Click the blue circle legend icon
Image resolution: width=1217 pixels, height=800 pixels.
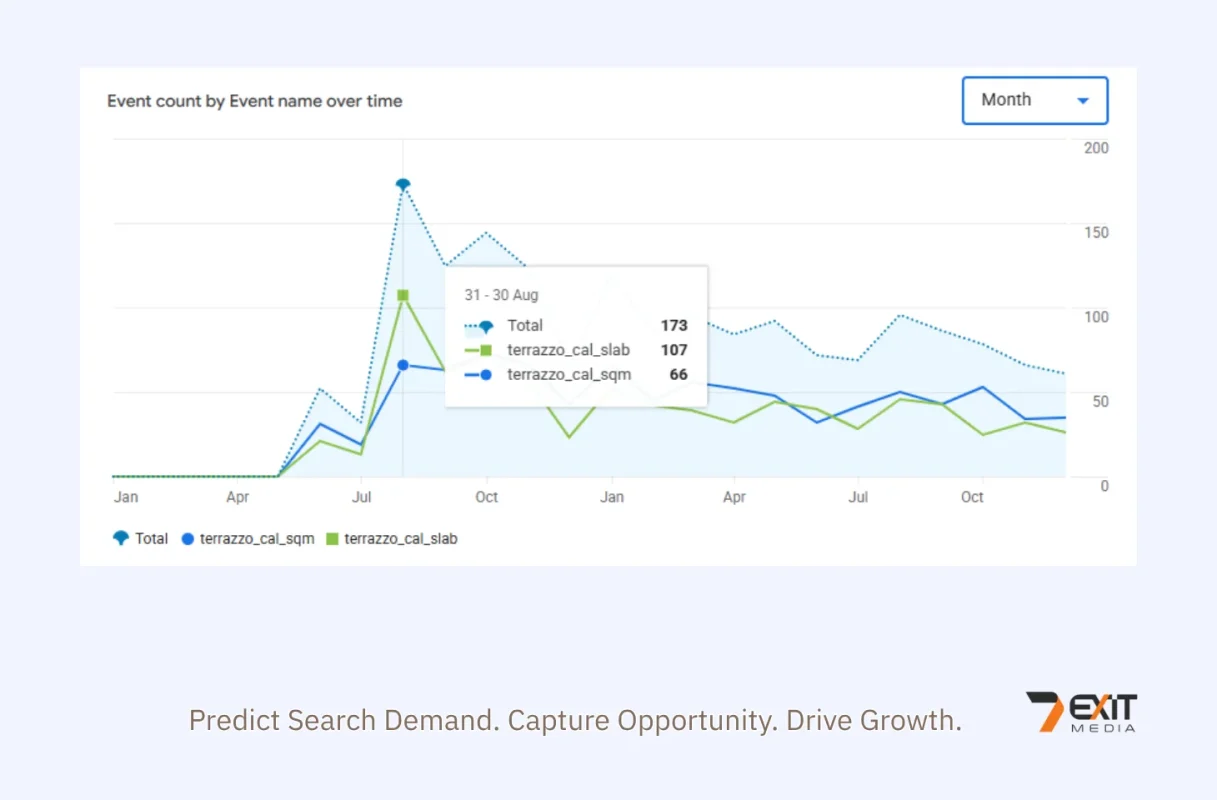tap(187, 538)
